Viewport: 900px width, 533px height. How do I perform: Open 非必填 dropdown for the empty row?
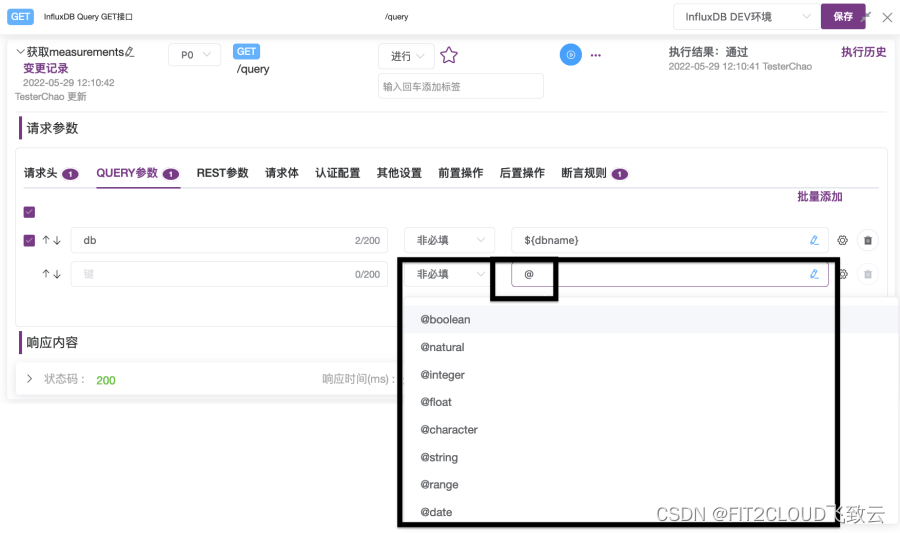(449, 274)
